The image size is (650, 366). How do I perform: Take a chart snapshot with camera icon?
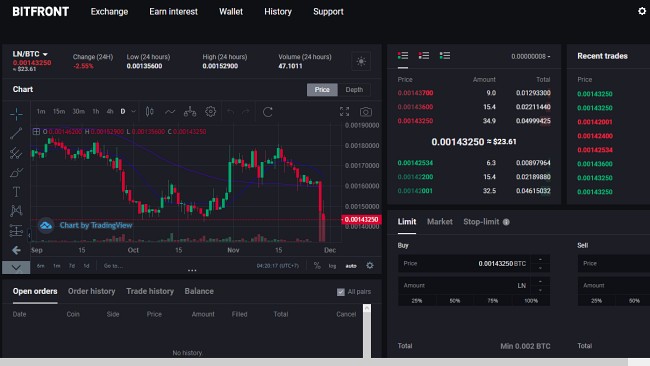click(x=366, y=111)
